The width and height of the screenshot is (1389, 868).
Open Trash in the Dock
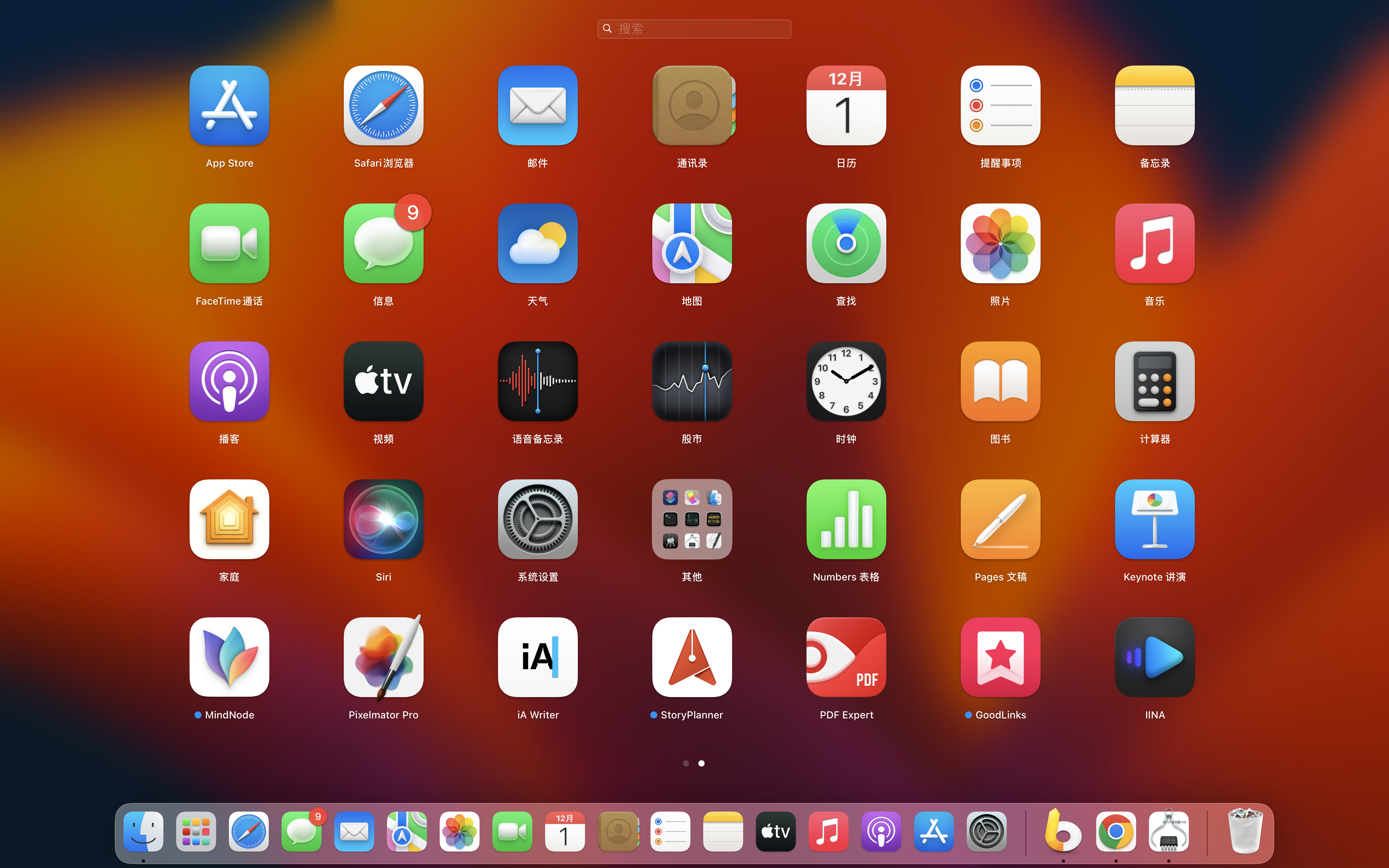click(1245, 831)
